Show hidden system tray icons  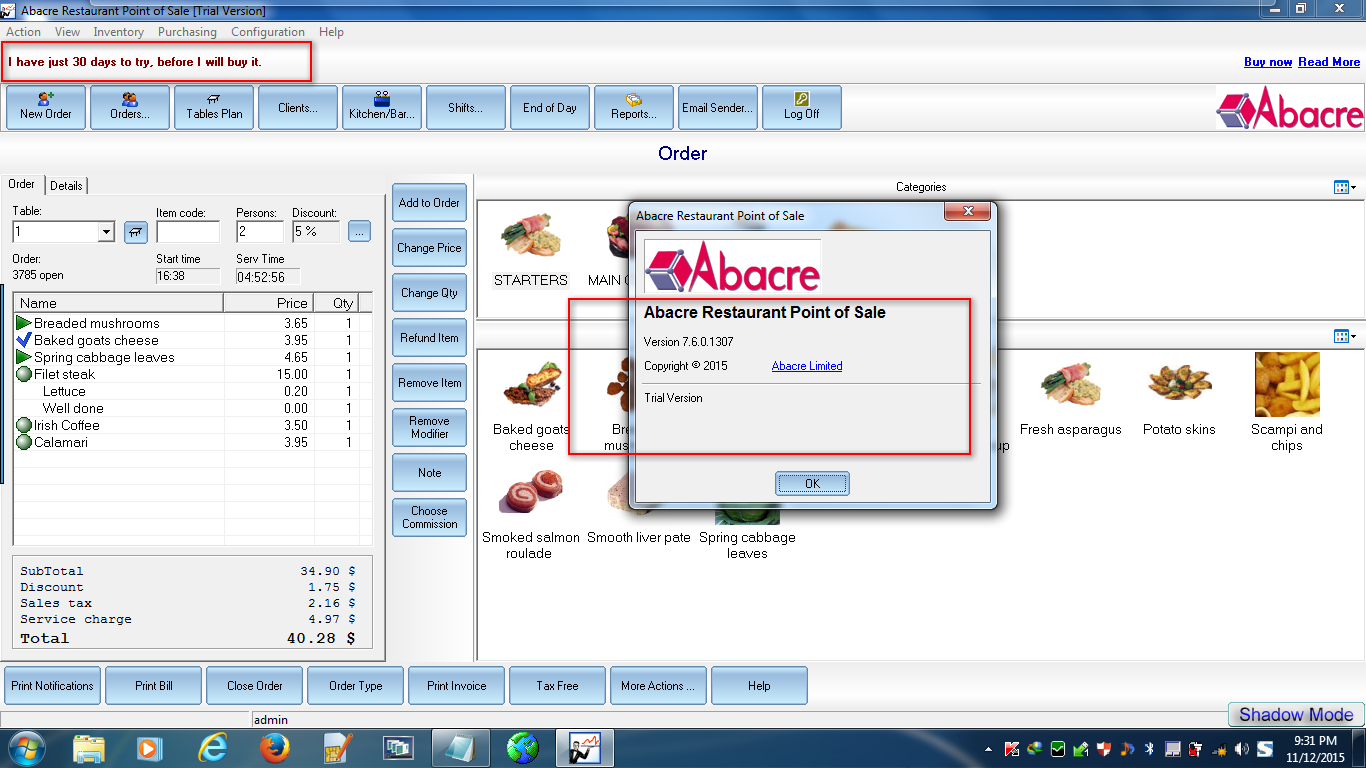(x=989, y=748)
